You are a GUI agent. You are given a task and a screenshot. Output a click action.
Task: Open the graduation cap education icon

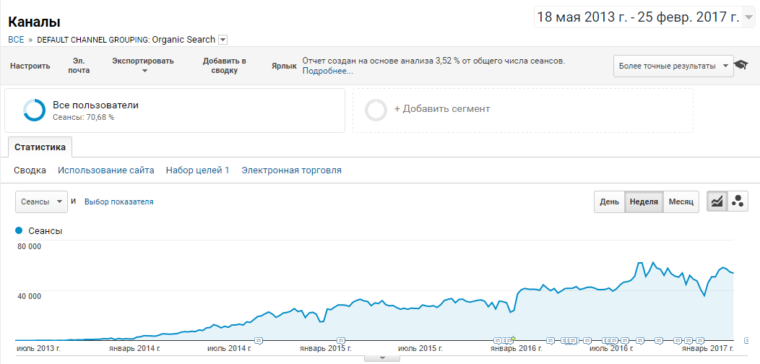coord(741,65)
